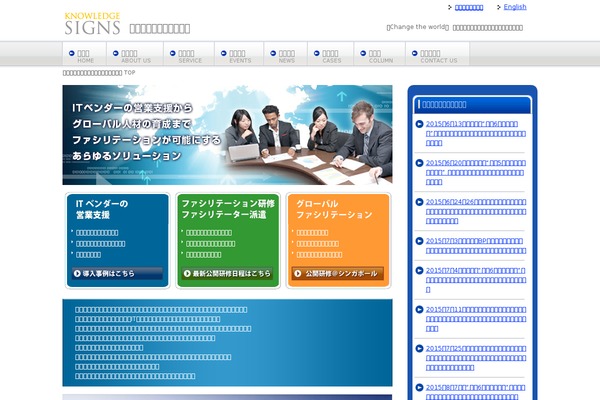Open the third bullet link in blue card
The width and height of the screenshot is (600, 400).
coord(88,255)
